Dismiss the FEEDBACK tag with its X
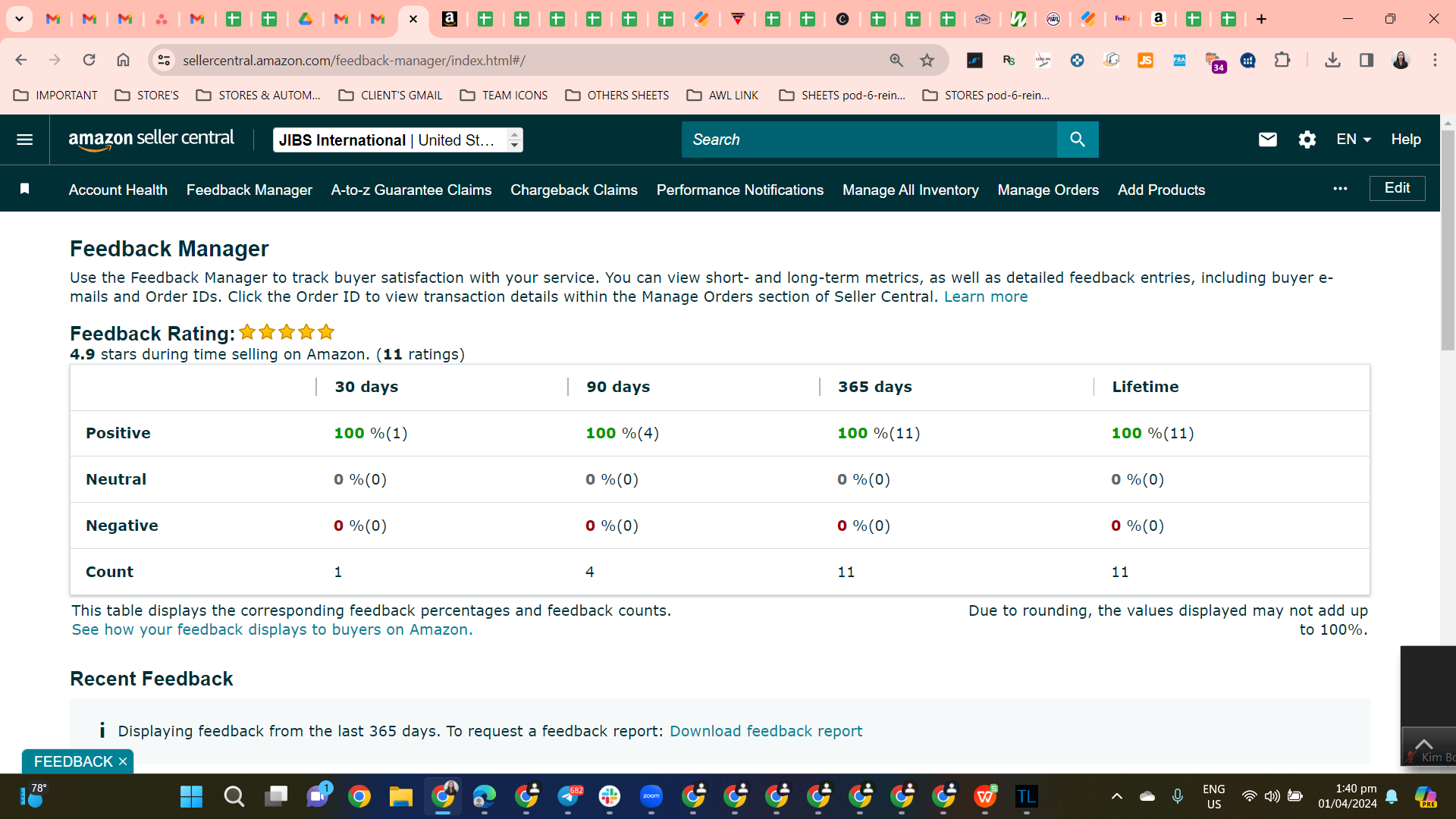Image resolution: width=1456 pixels, height=819 pixels. tap(123, 761)
